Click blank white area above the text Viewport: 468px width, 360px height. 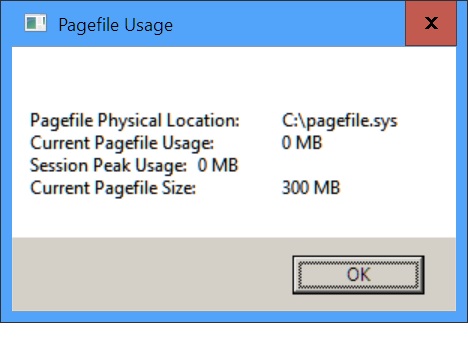point(233,78)
